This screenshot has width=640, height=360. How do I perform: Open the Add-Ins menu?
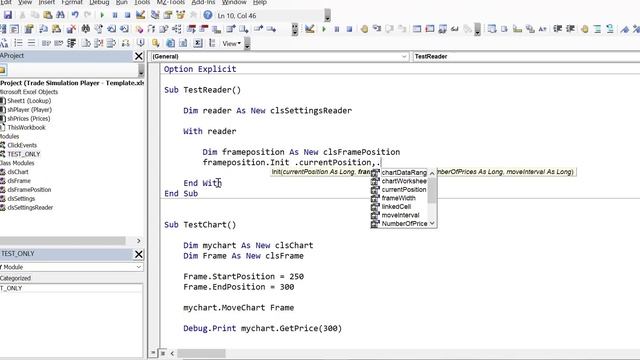[x=203, y=2]
